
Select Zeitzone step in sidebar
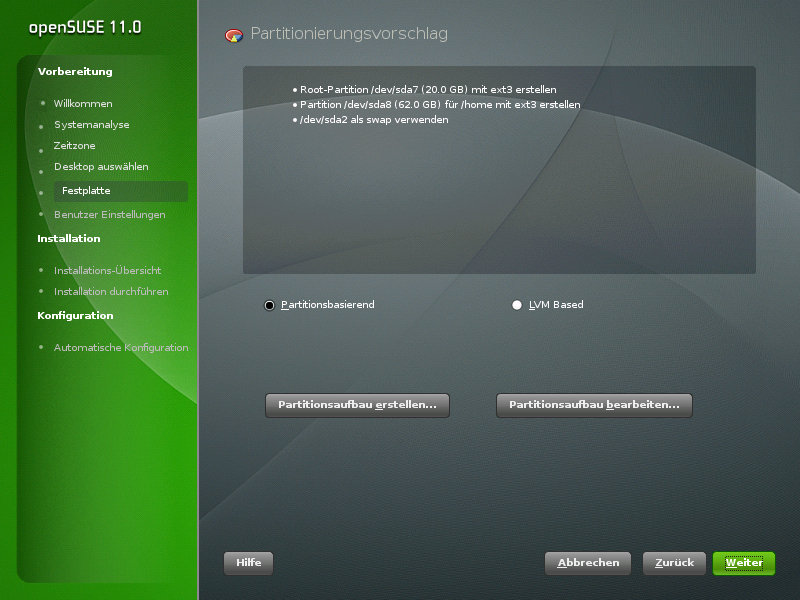74,145
